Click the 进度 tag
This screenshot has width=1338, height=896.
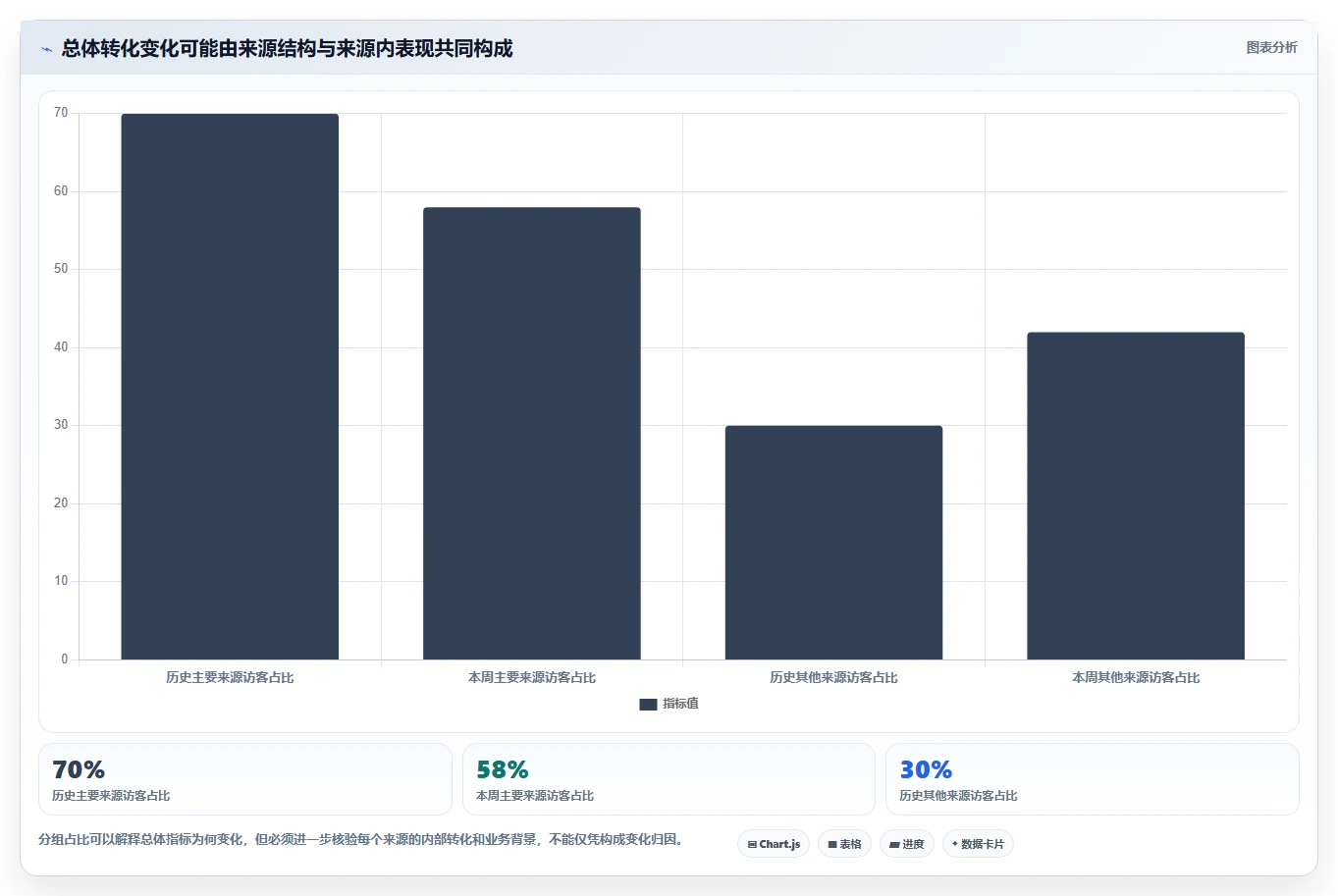[x=907, y=844]
